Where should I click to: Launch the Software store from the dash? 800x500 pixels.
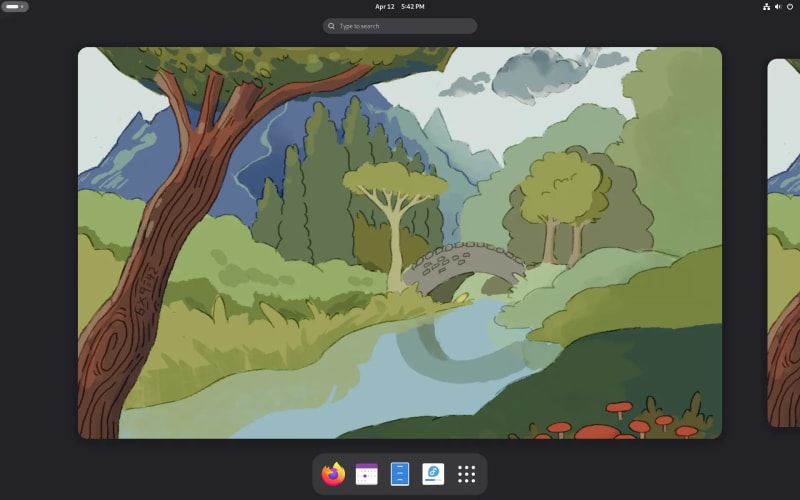coord(433,474)
